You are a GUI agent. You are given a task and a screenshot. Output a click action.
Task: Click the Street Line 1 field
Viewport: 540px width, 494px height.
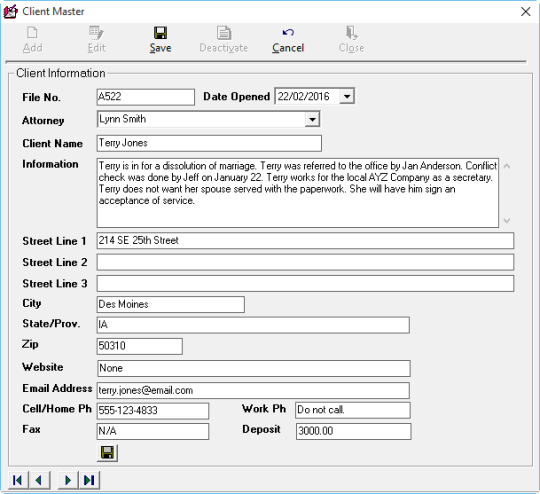coord(305,240)
